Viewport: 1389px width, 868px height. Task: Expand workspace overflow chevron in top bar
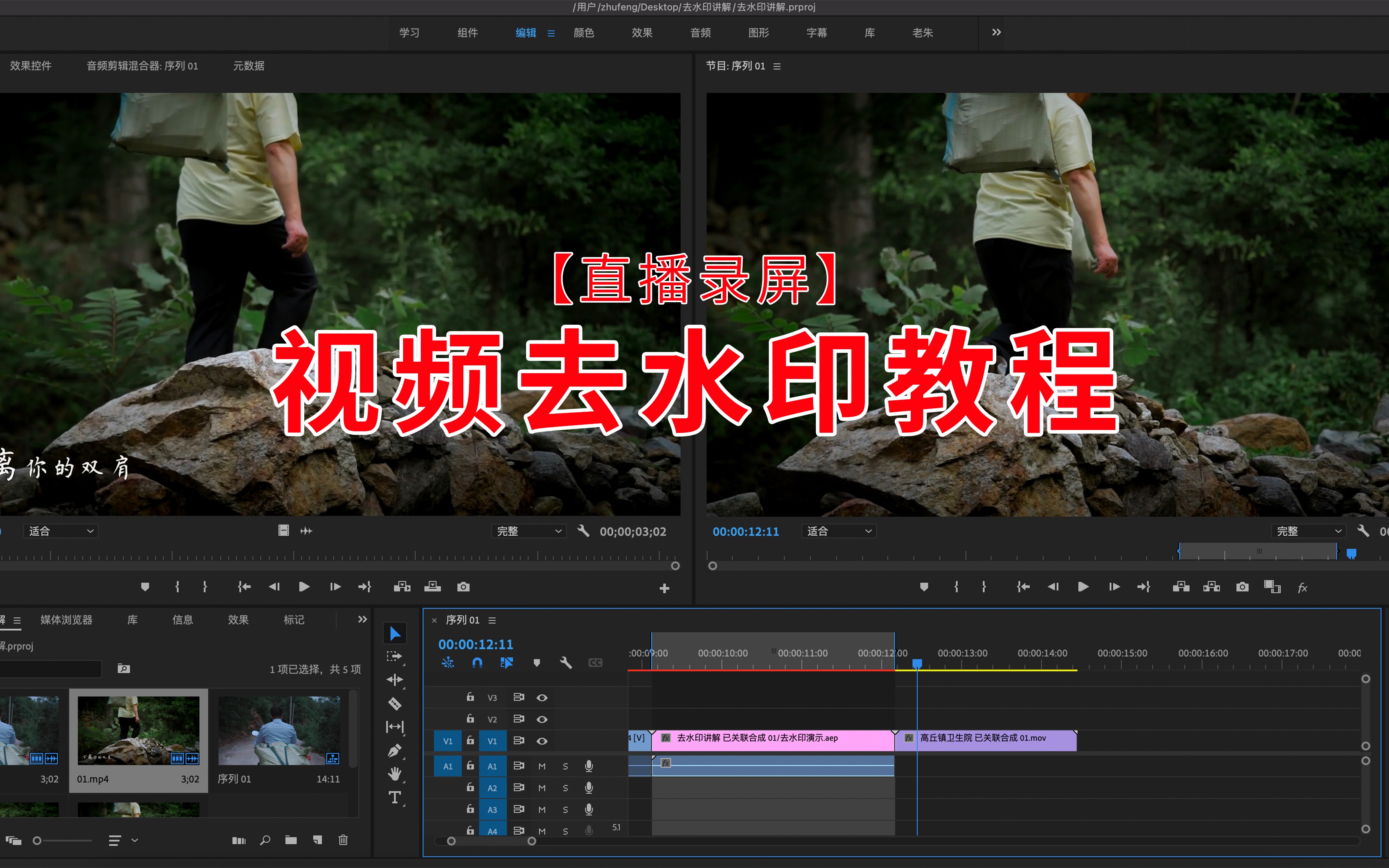(996, 32)
